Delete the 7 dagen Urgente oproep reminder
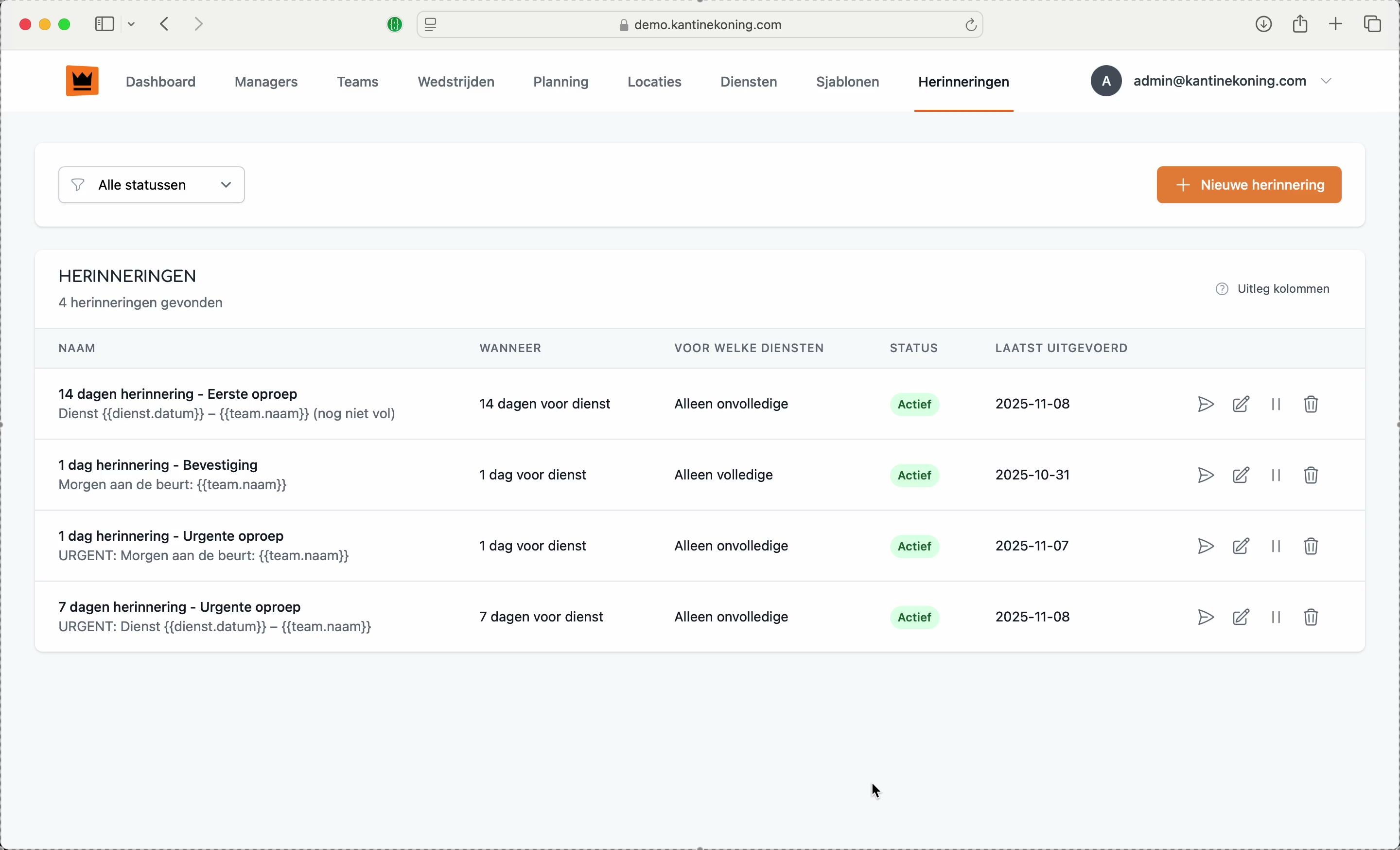 [1311, 618]
